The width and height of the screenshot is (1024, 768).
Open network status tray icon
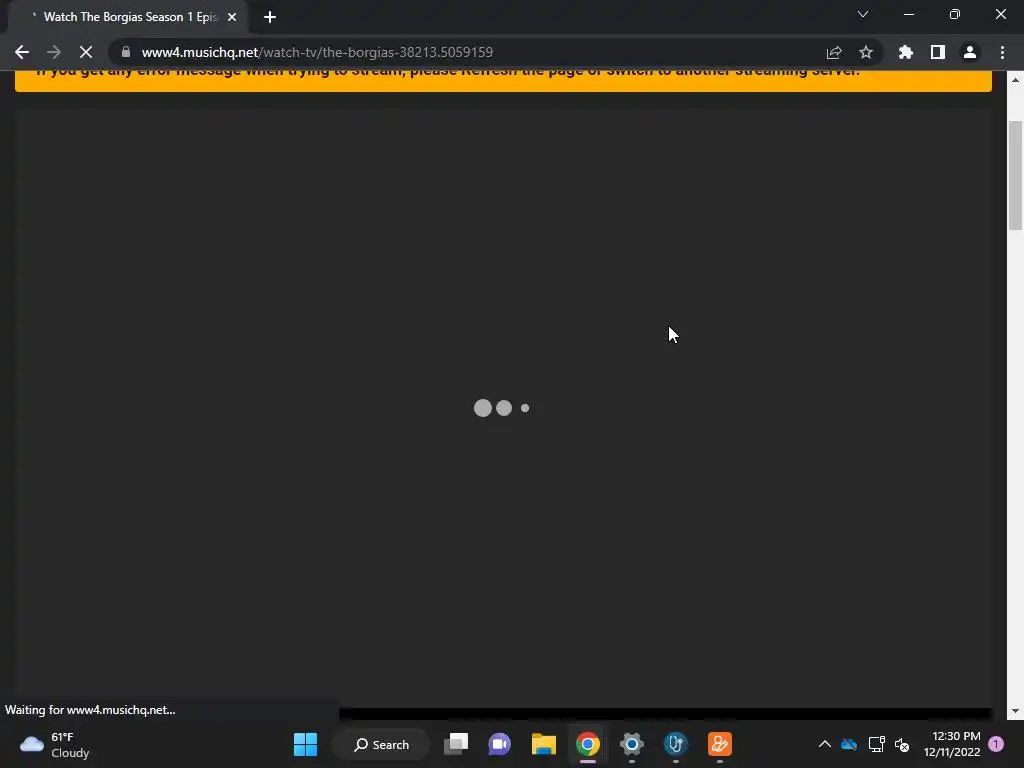[876, 744]
